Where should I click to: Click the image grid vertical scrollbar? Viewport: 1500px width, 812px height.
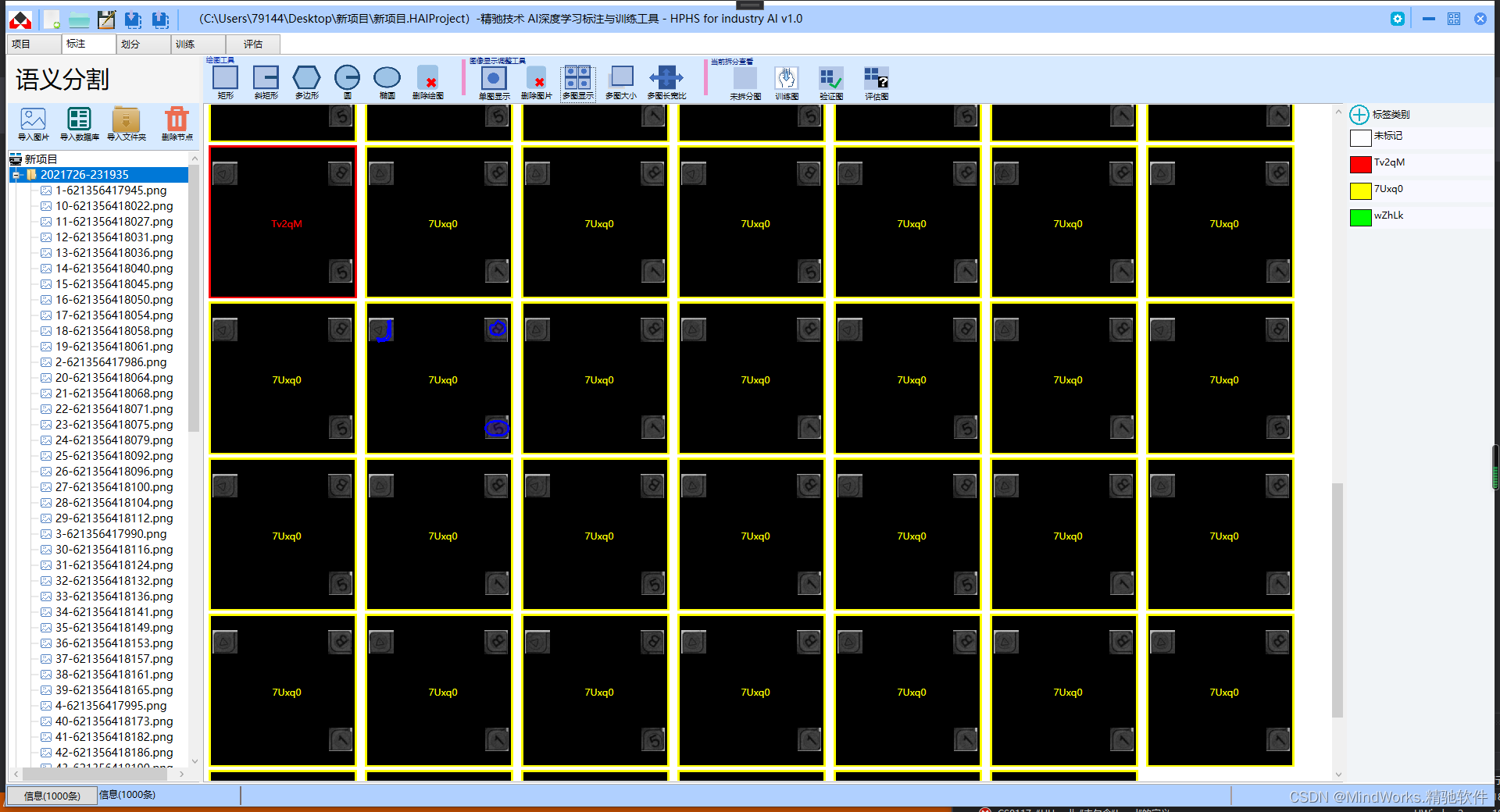[x=1337, y=600]
